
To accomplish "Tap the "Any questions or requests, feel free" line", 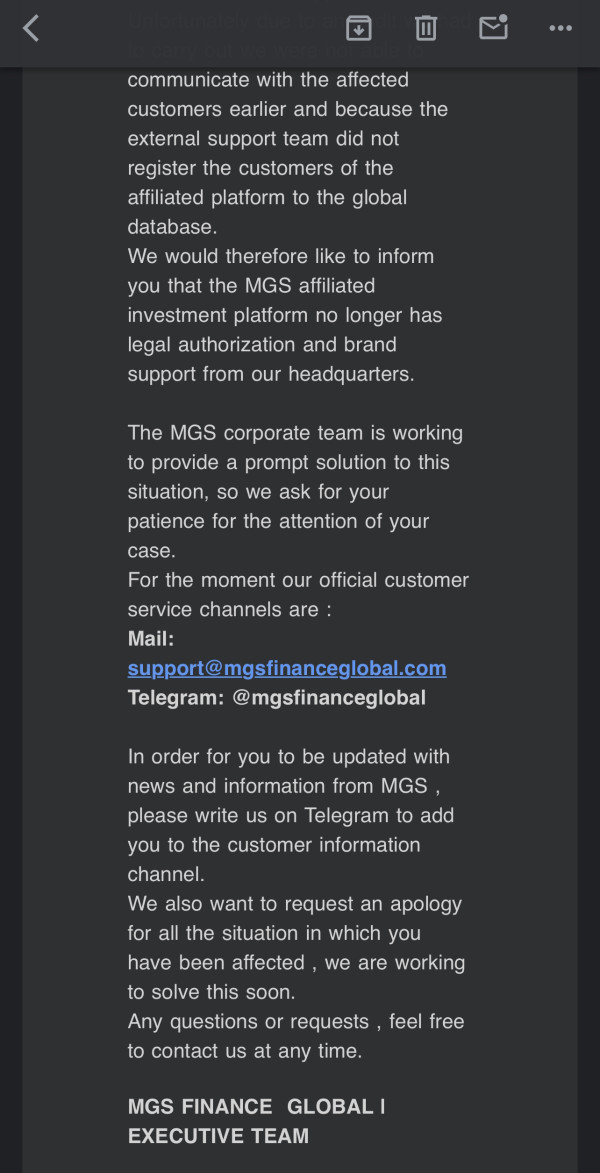I will pyautogui.click(x=296, y=1021).
